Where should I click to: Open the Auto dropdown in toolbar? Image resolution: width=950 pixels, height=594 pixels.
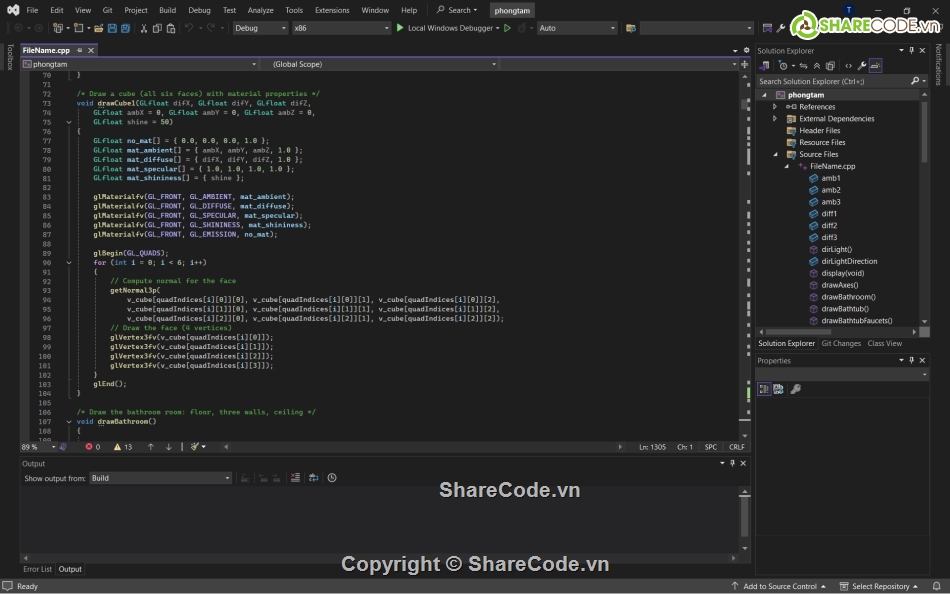[x=577, y=28]
